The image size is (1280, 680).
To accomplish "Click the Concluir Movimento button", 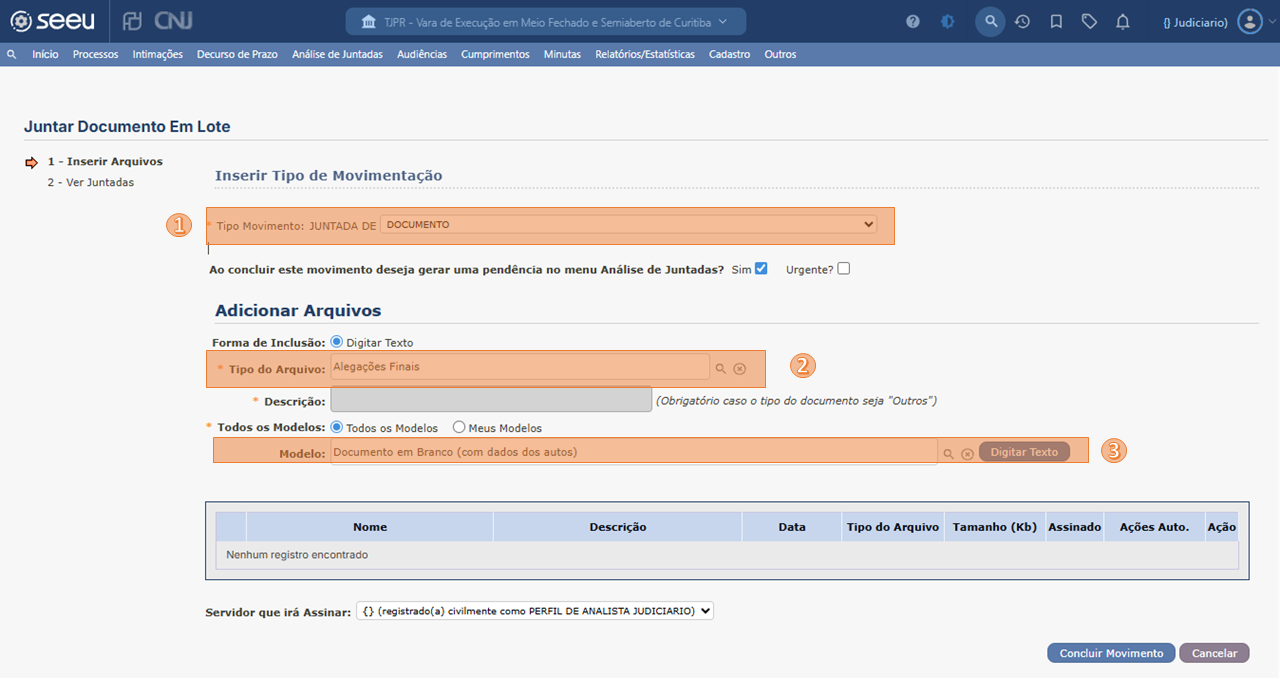I will (x=1110, y=652).
